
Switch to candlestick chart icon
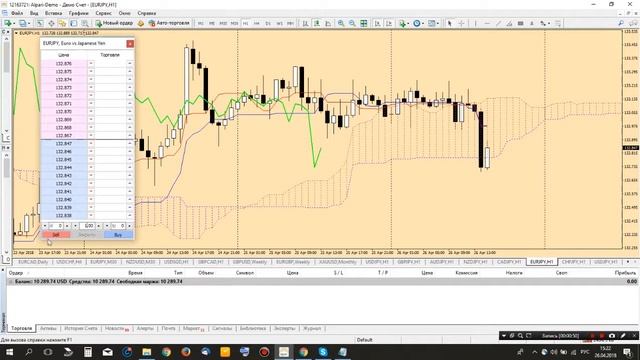click(x=316, y=23)
